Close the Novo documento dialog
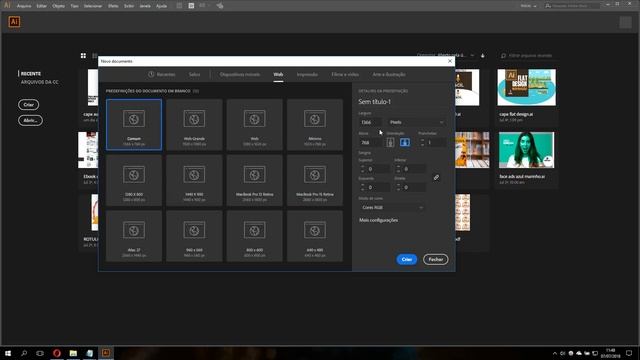Image resolution: width=640 pixels, height=360 pixels. tap(450, 61)
